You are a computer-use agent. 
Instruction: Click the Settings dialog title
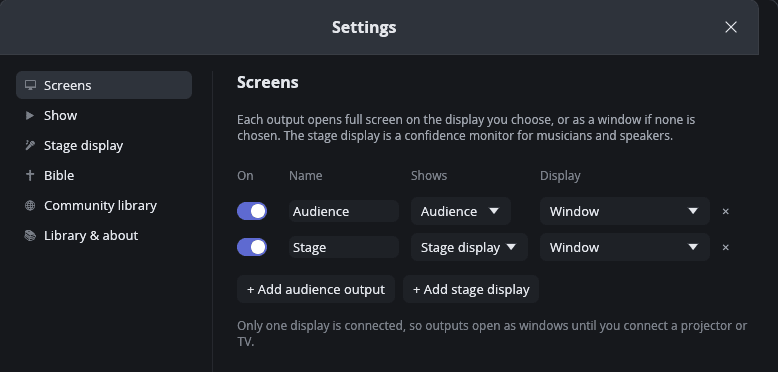(364, 27)
